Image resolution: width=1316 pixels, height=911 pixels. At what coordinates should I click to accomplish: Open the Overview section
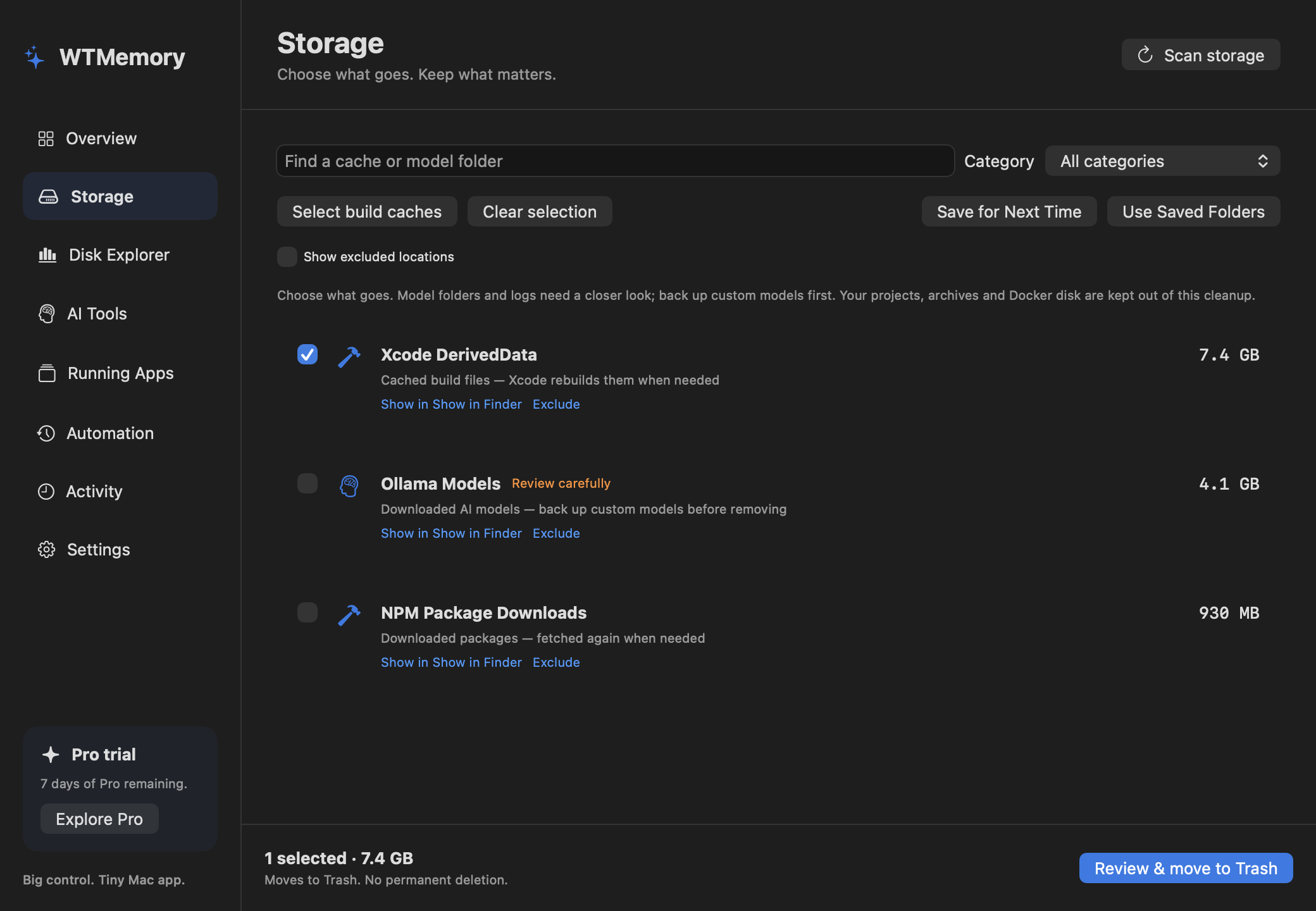coord(120,139)
